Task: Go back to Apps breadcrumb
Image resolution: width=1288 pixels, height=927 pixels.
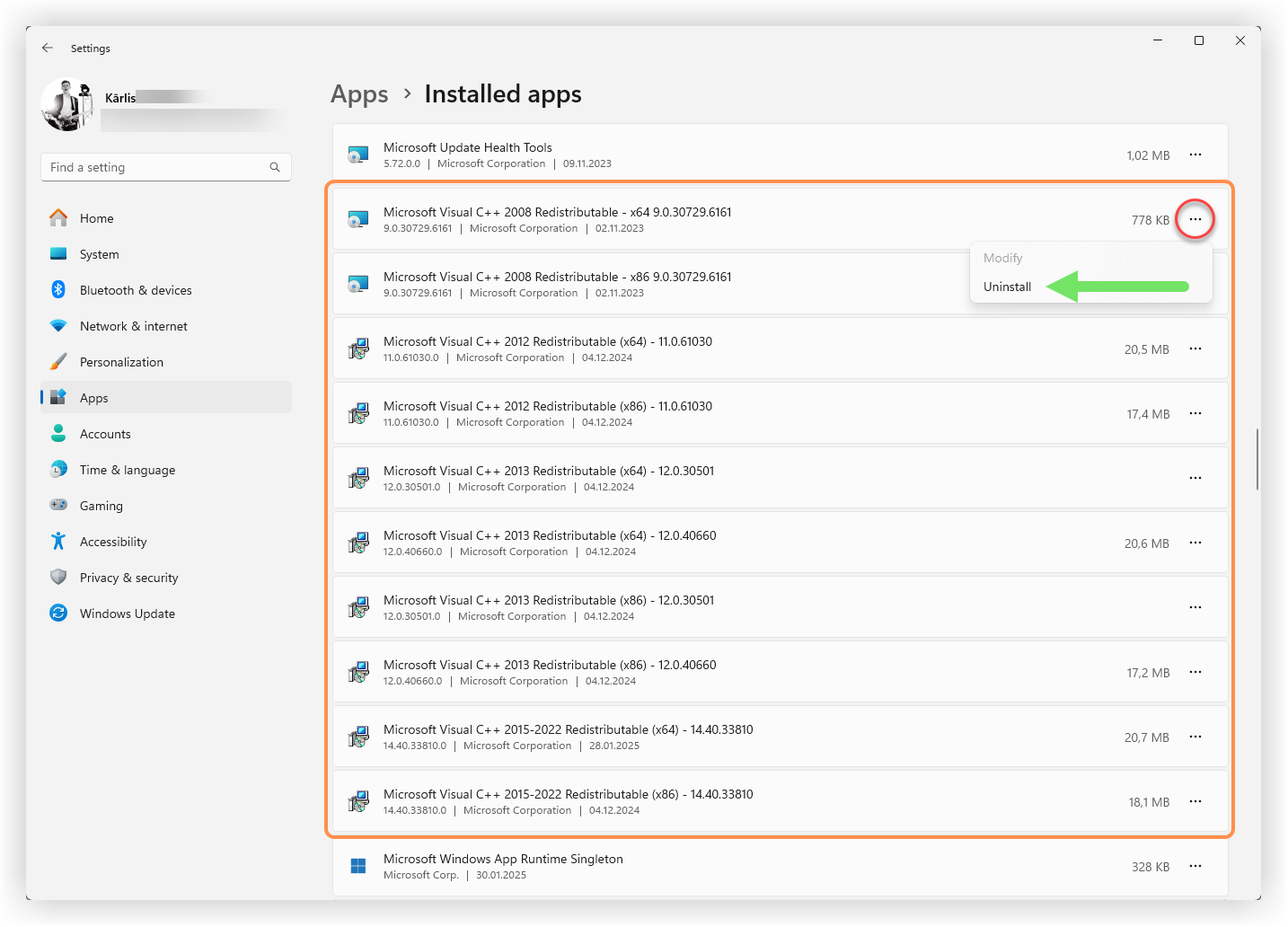Action: [x=359, y=94]
